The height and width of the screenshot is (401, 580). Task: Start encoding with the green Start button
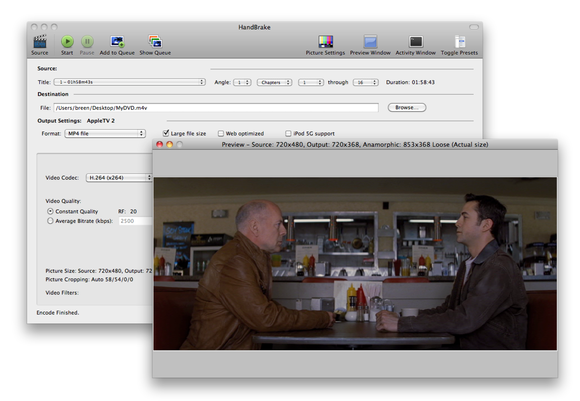[x=67, y=41]
